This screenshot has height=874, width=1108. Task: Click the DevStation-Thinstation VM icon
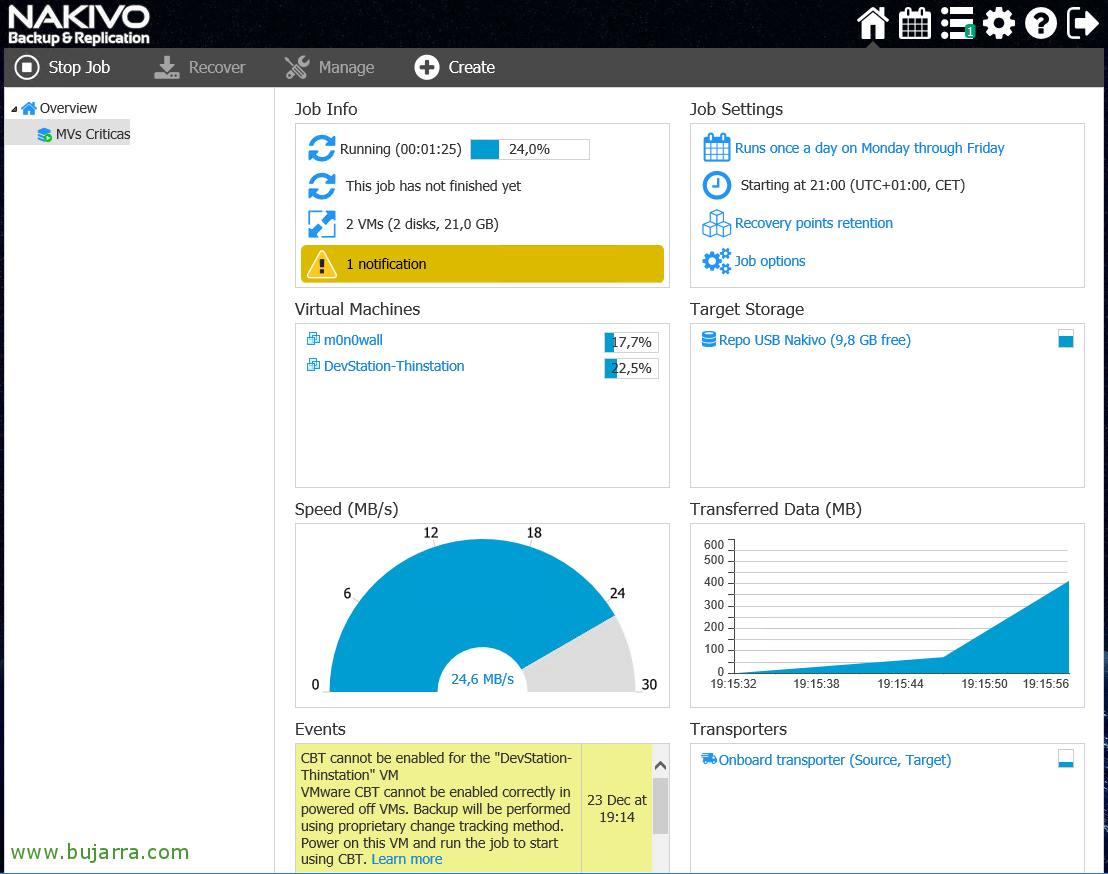click(313, 365)
